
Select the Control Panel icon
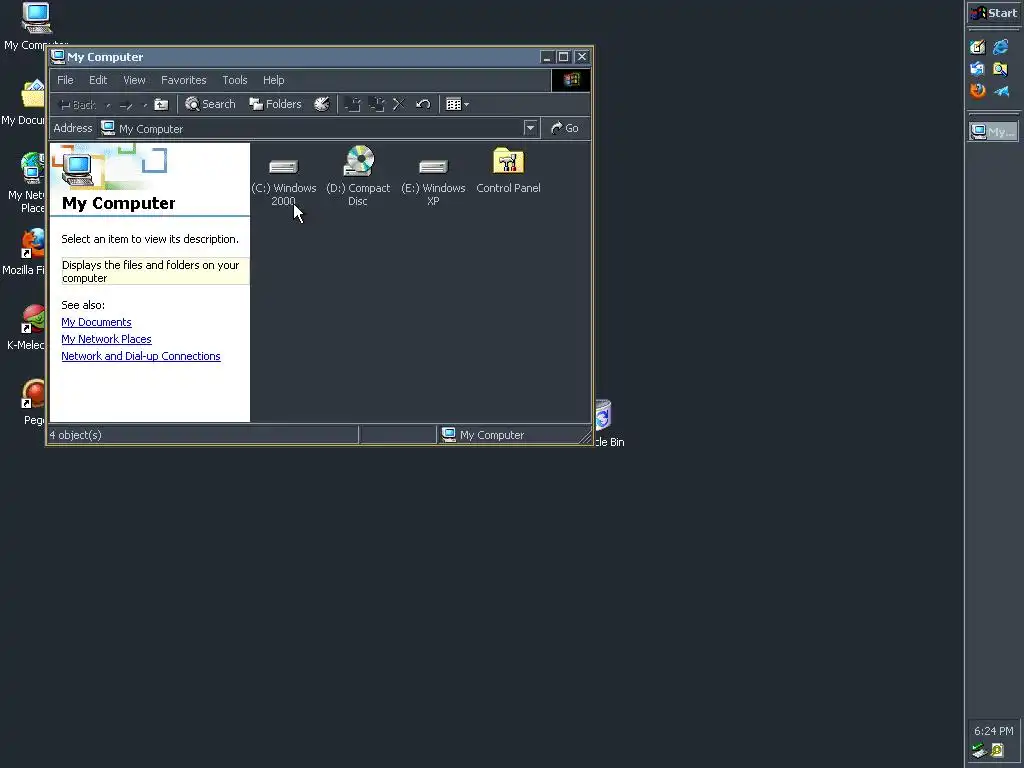point(508,170)
